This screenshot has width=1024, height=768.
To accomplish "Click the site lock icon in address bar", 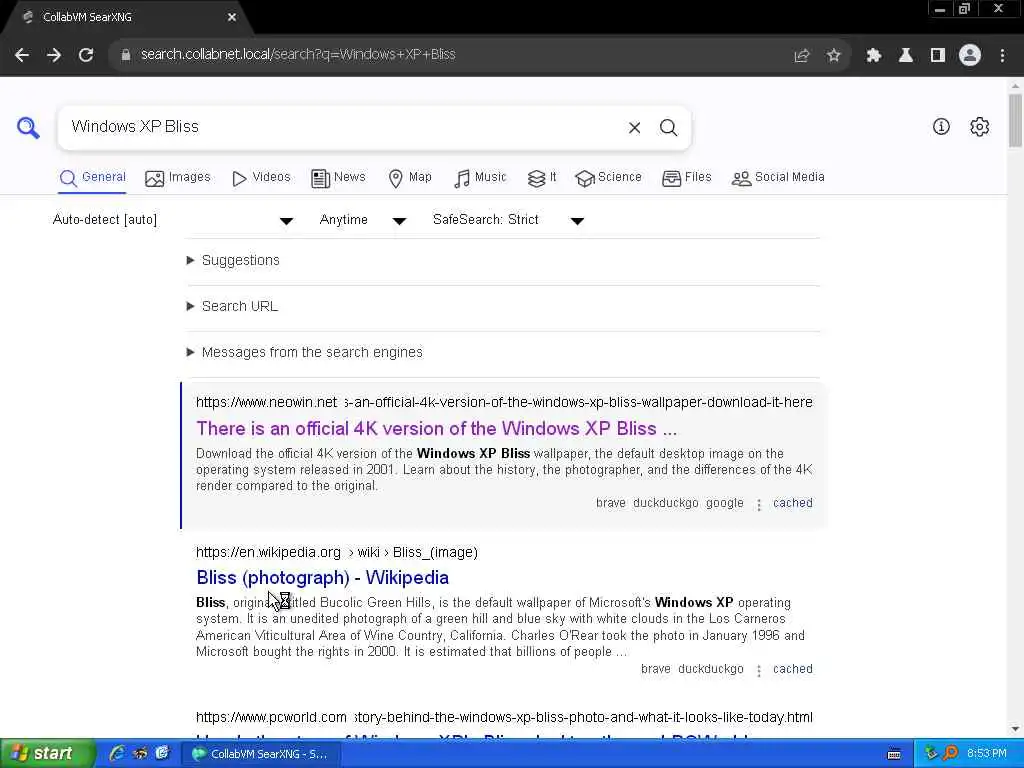I will pyautogui.click(x=126, y=55).
